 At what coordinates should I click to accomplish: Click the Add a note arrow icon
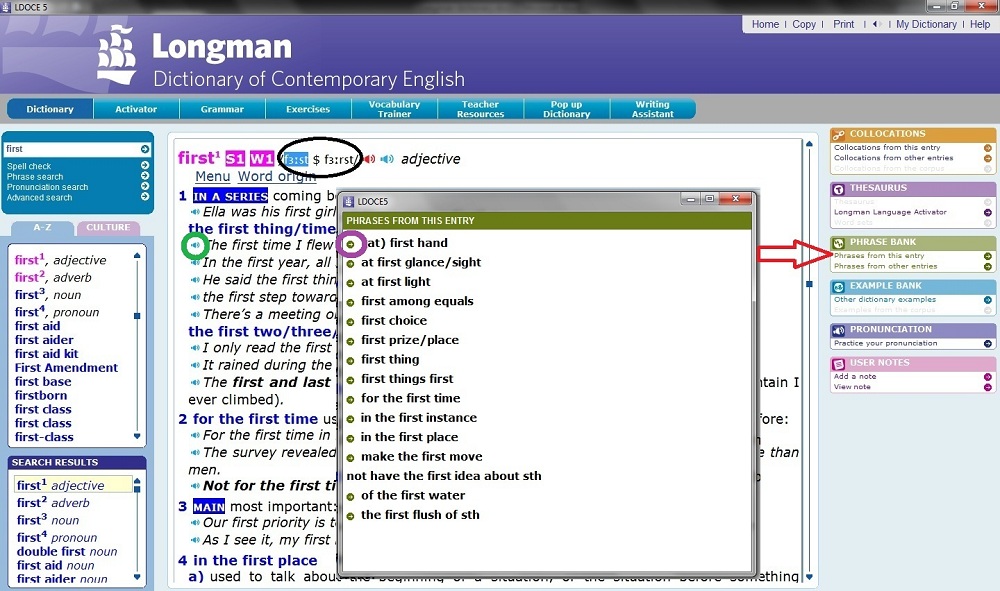tap(988, 377)
